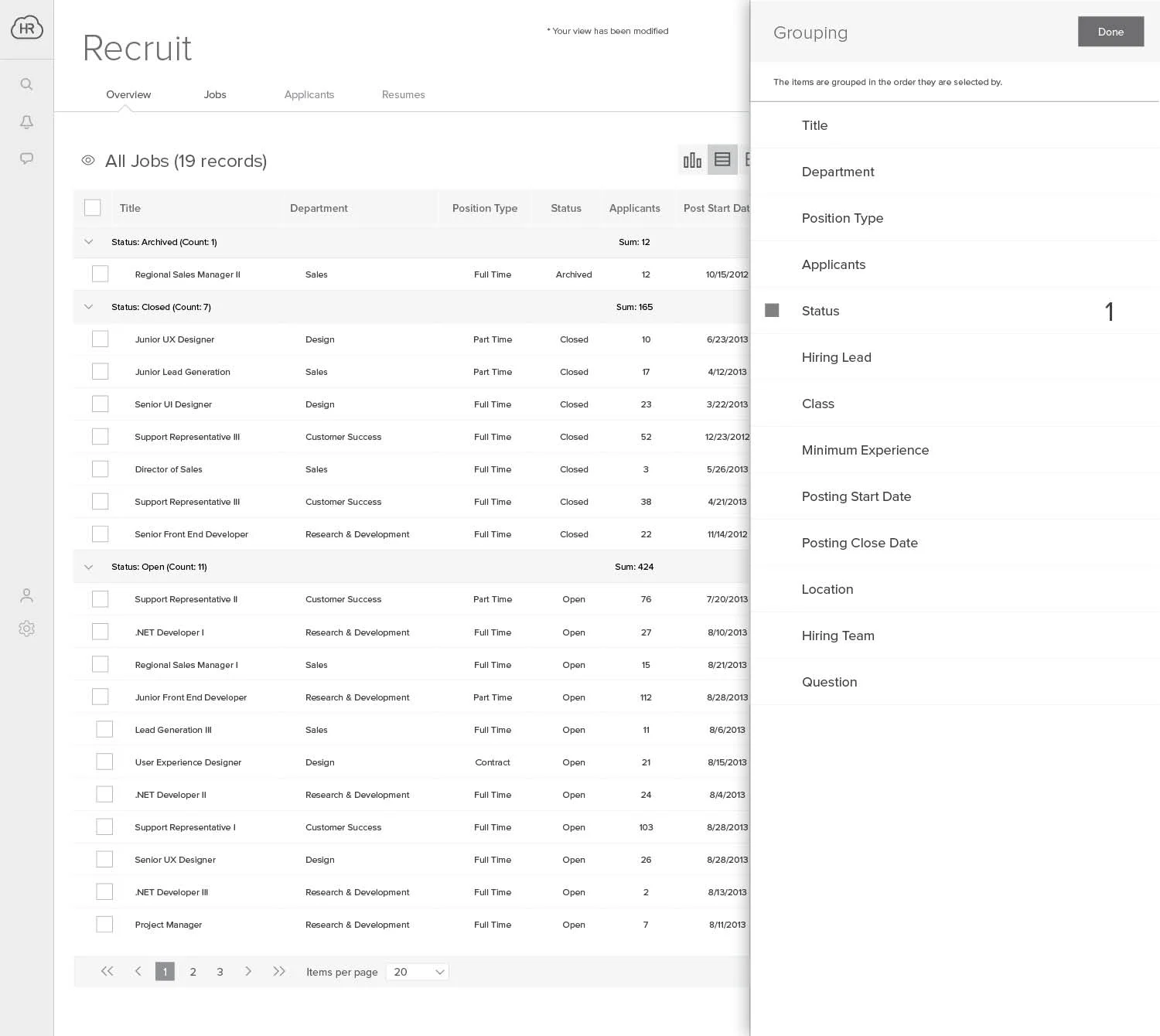1160x1036 pixels.
Task: Check the .NET Developer I row checkbox
Action: tap(100, 632)
